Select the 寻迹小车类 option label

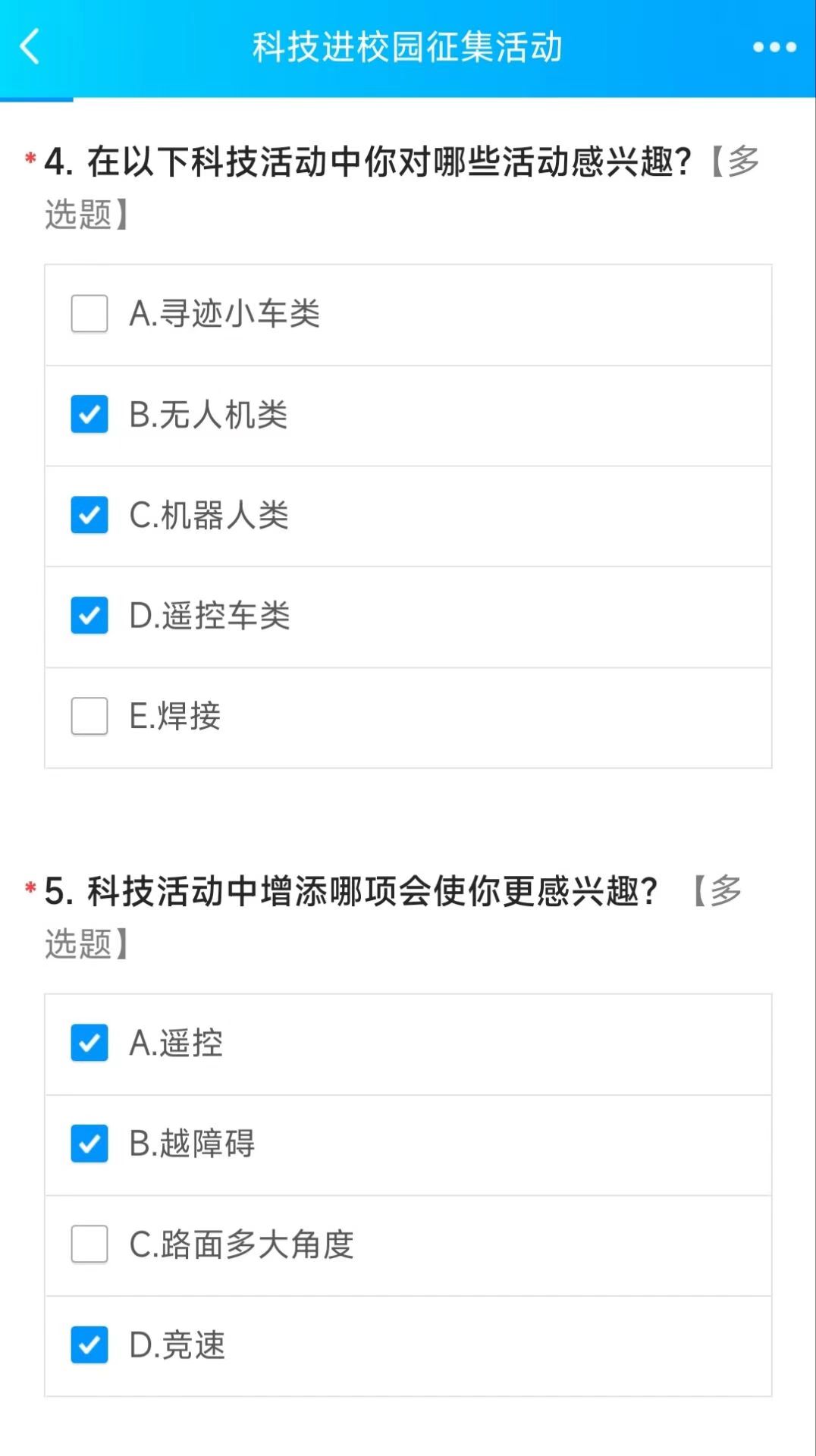[225, 314]
